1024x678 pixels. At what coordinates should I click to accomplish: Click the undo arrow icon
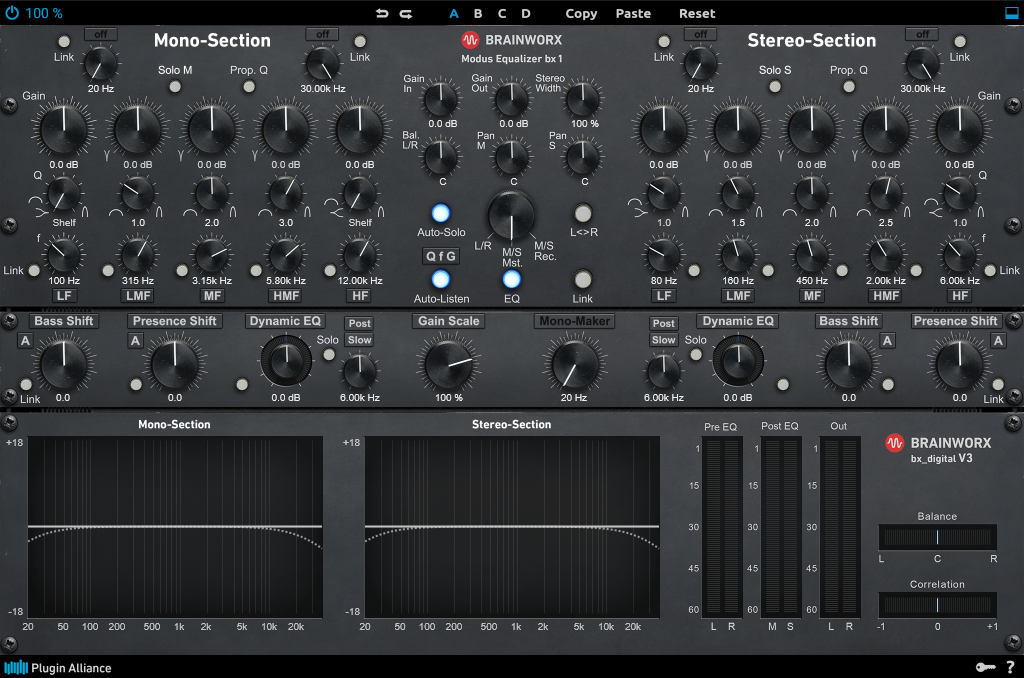coord(383,13)
